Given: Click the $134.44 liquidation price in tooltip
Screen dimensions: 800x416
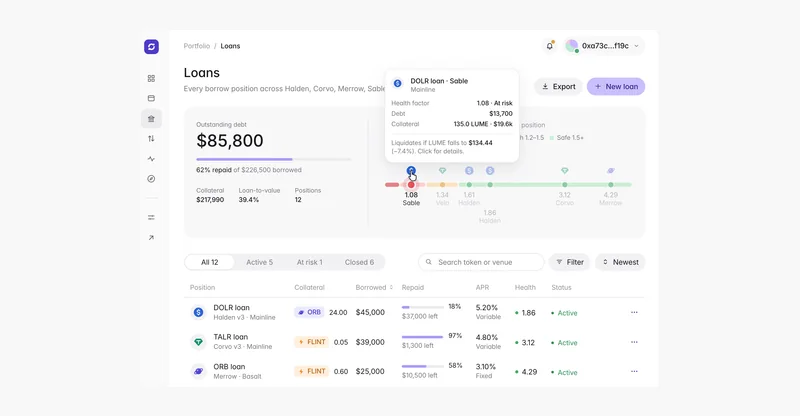Looking at the screenshot, I should pyautogui.click(x=480, y=143).
